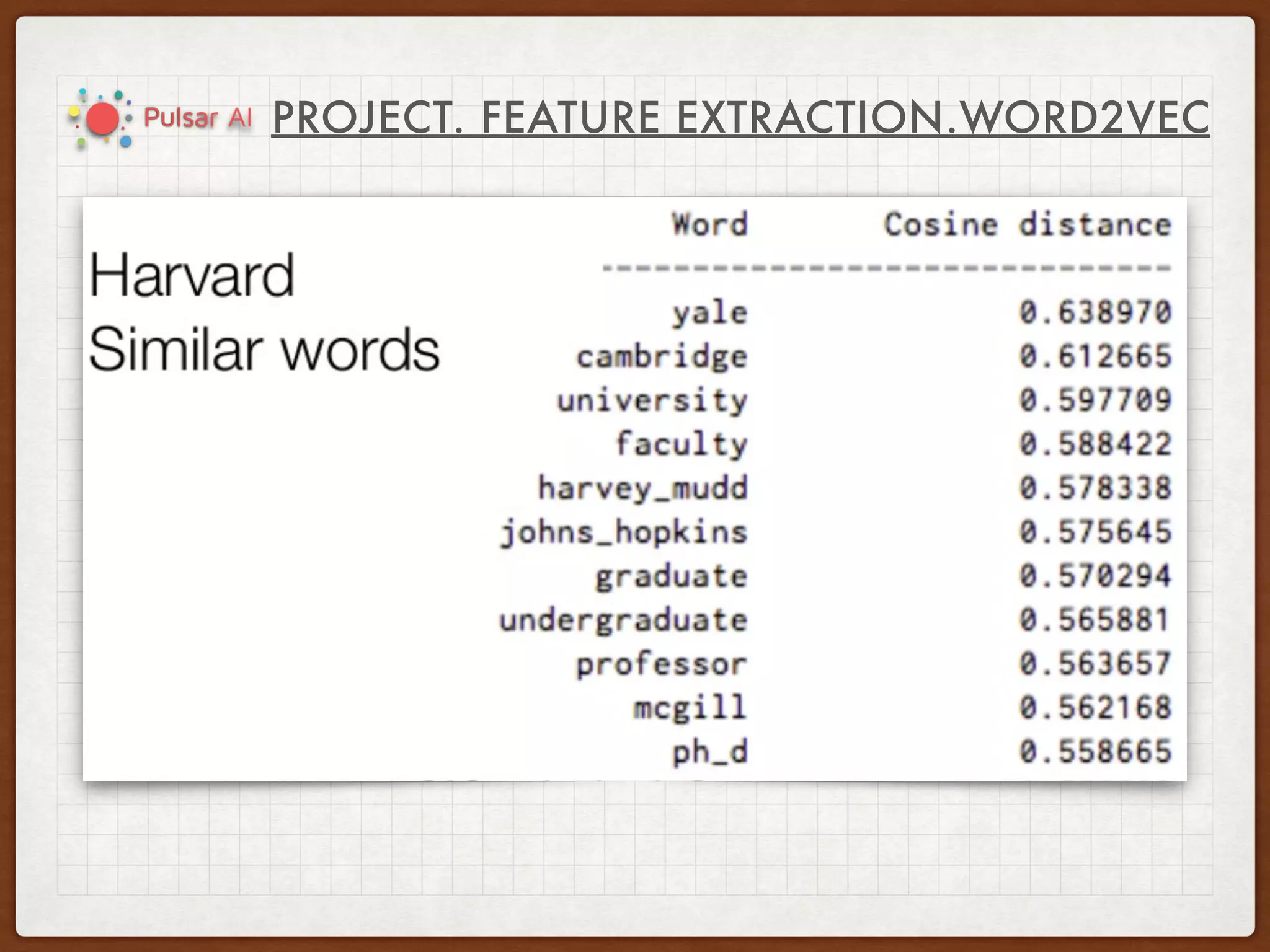Select the word professor
The height and width of the screenshot is (952, 1270).
pyautogui.click(x=662, y=664)
